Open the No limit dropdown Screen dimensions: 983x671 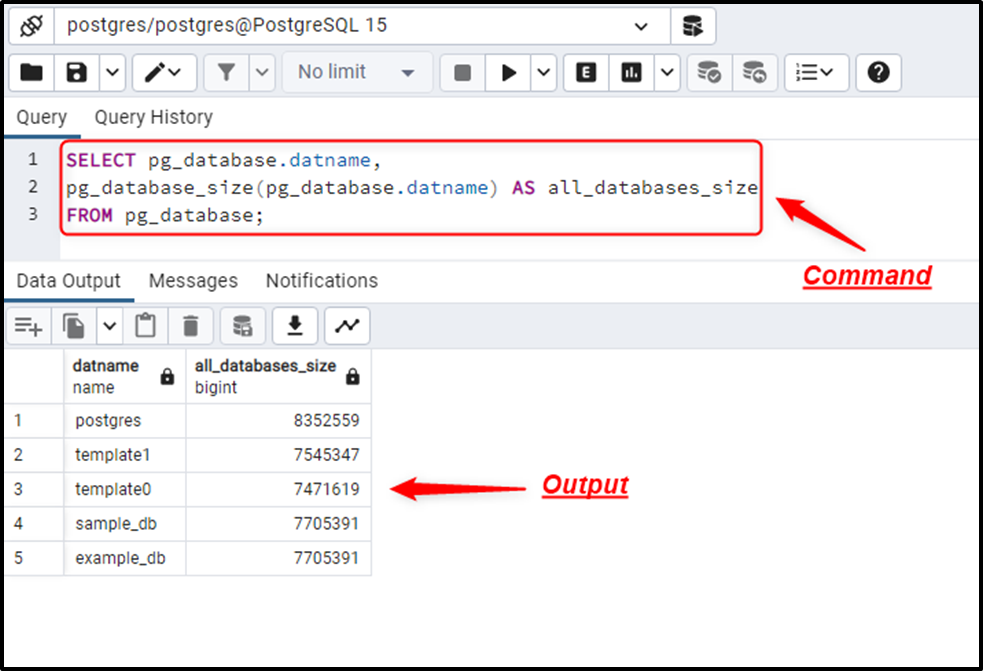pos(357,72)
